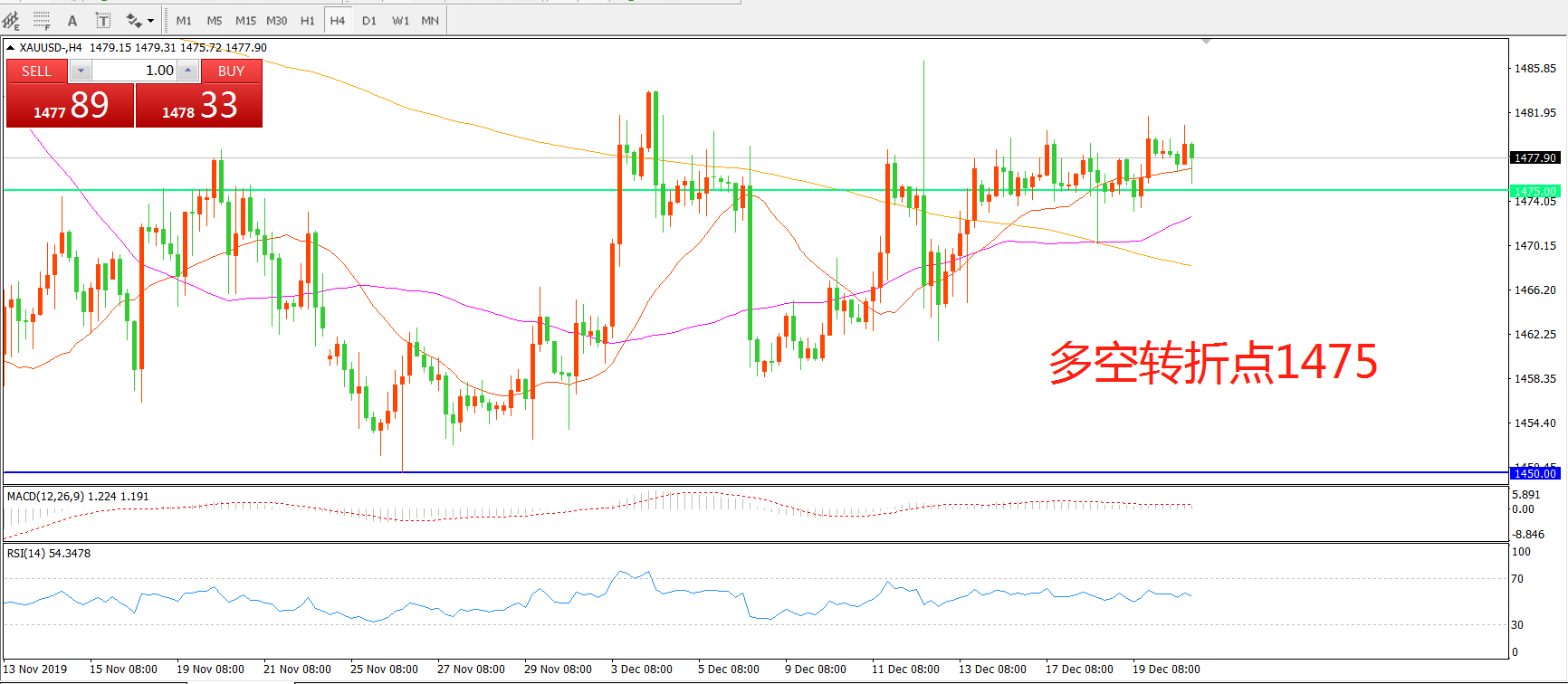Click the blue 1450.00 price level label
The image size is (1568, 684).
point(1535,473)
